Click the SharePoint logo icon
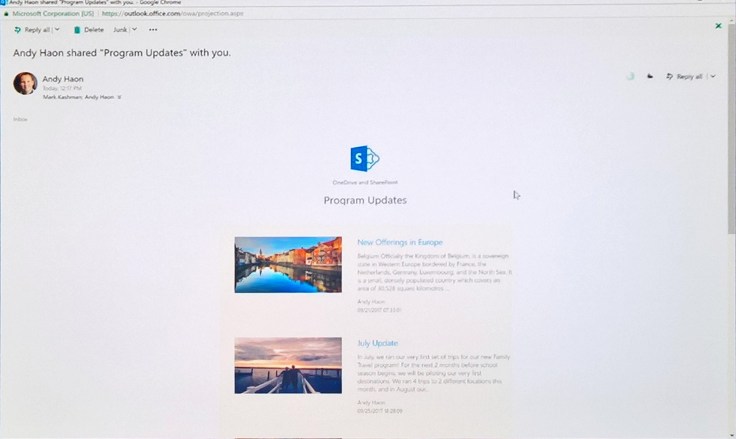The width and height of the screenshot is (736, 439). click(365, 159)
